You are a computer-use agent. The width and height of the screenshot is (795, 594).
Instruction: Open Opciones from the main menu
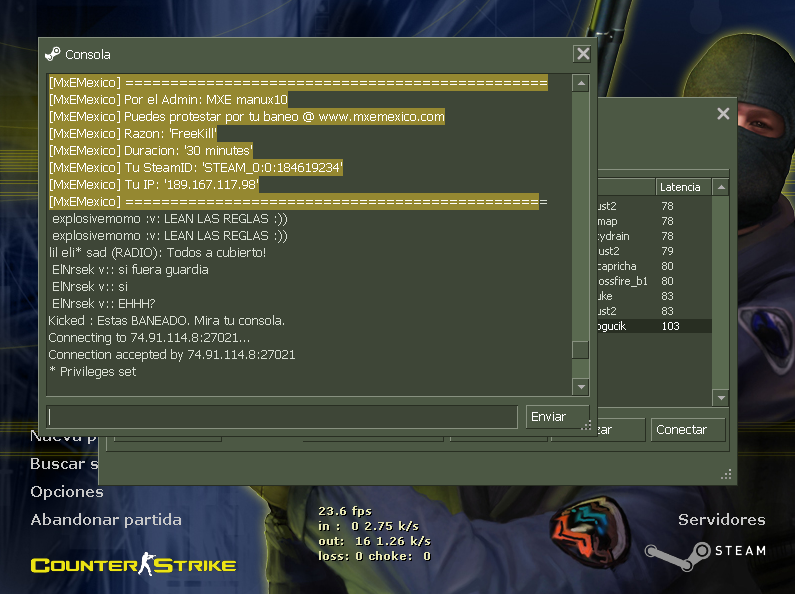pyautogui.click(x=67, y=492)
